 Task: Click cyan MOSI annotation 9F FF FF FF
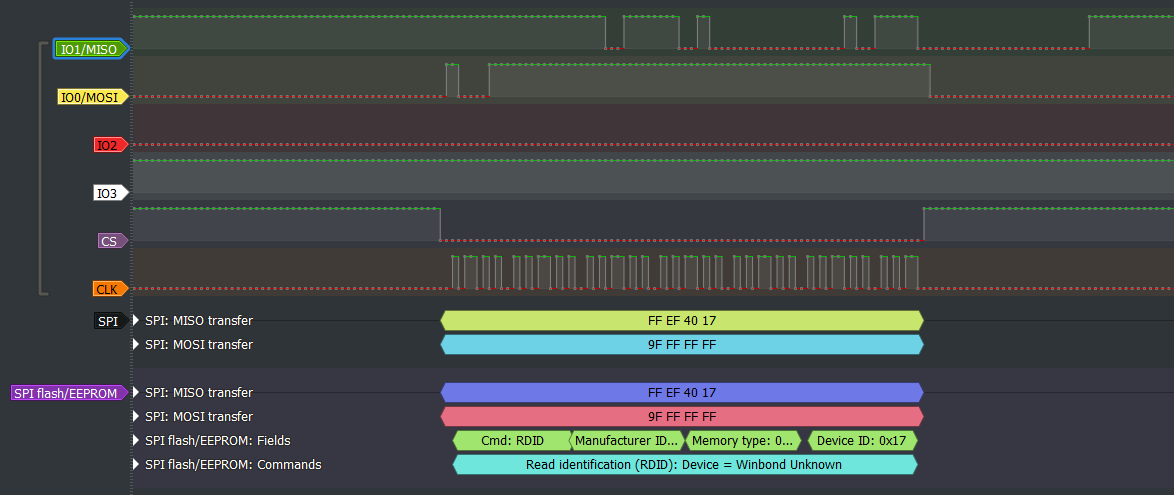tap(682, 344)
